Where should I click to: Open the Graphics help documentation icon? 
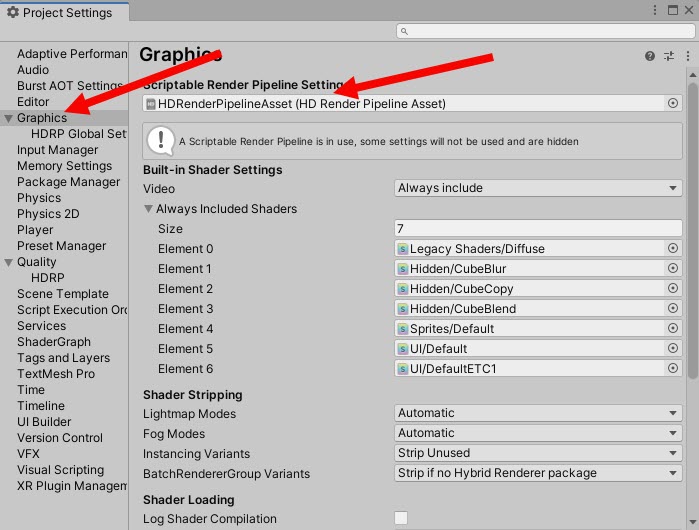tap(650, 56)
